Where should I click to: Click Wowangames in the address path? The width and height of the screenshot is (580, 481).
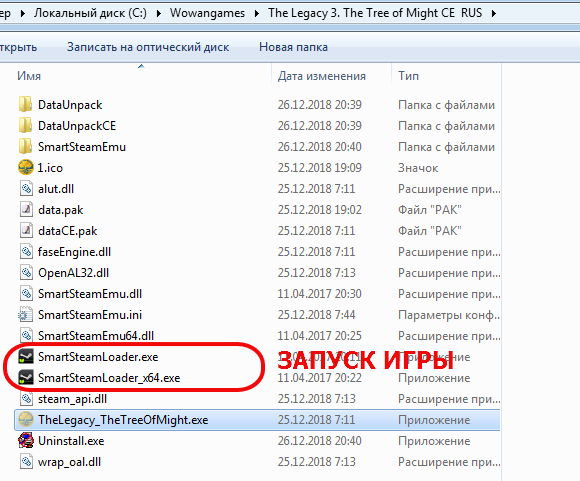[x=207, y=13]
